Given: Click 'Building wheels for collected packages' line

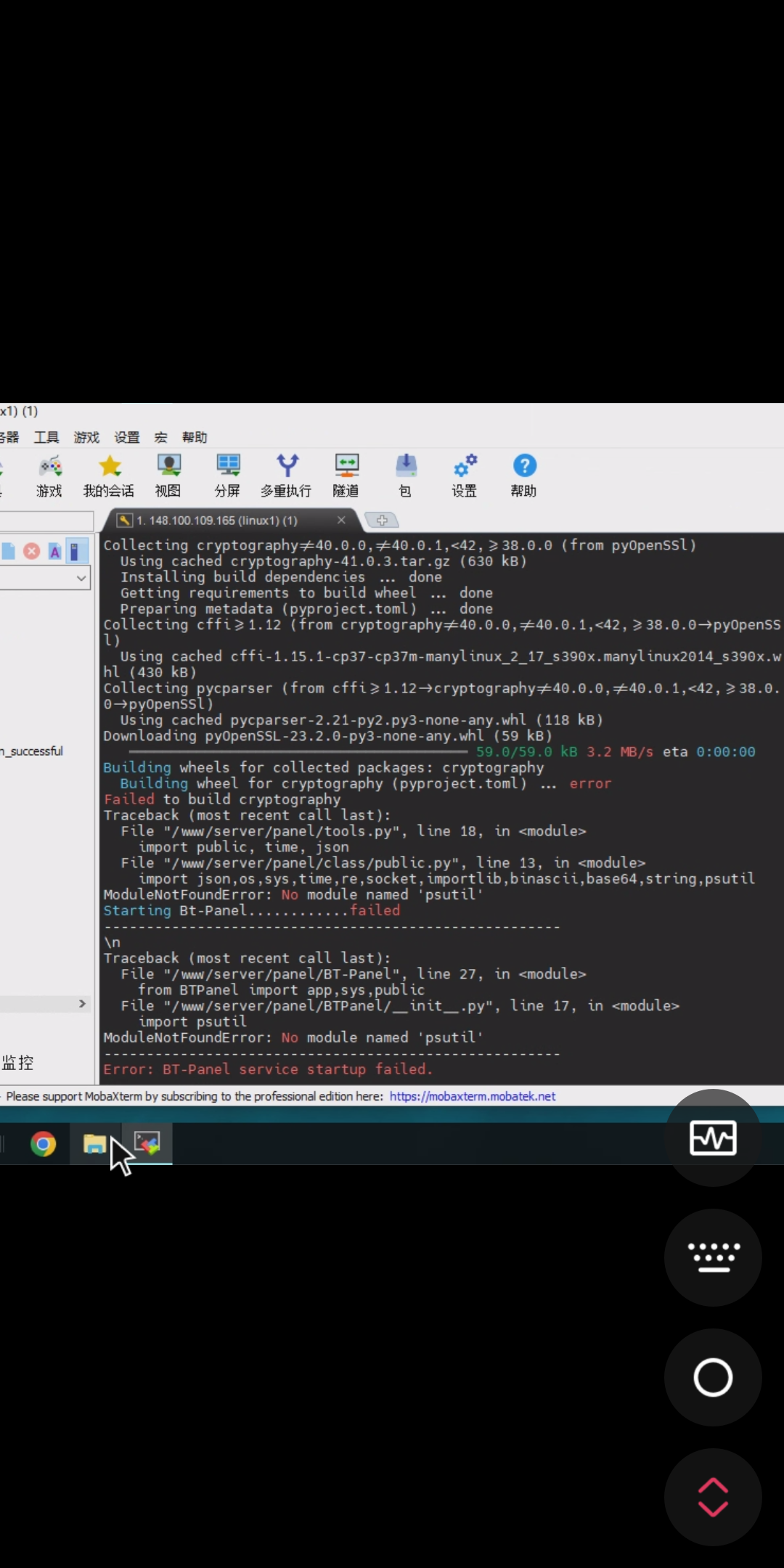Looking at the screenshot, I should click(x=324, y=767).
